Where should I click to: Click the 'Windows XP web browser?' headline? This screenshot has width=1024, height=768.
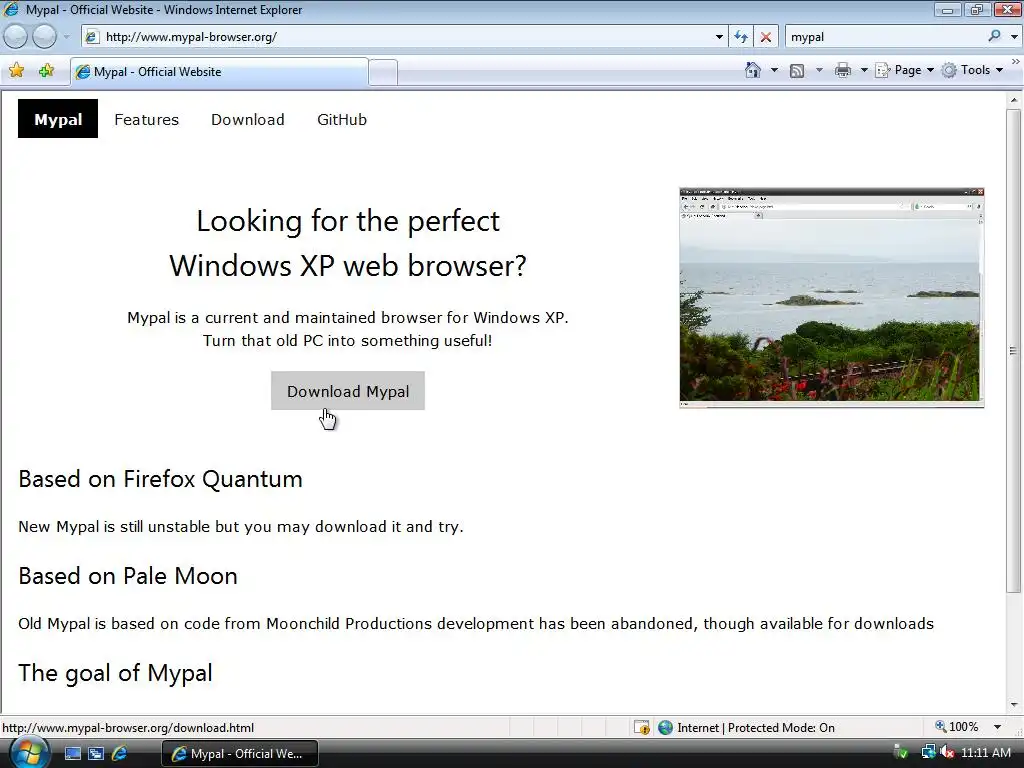(348, 266)
